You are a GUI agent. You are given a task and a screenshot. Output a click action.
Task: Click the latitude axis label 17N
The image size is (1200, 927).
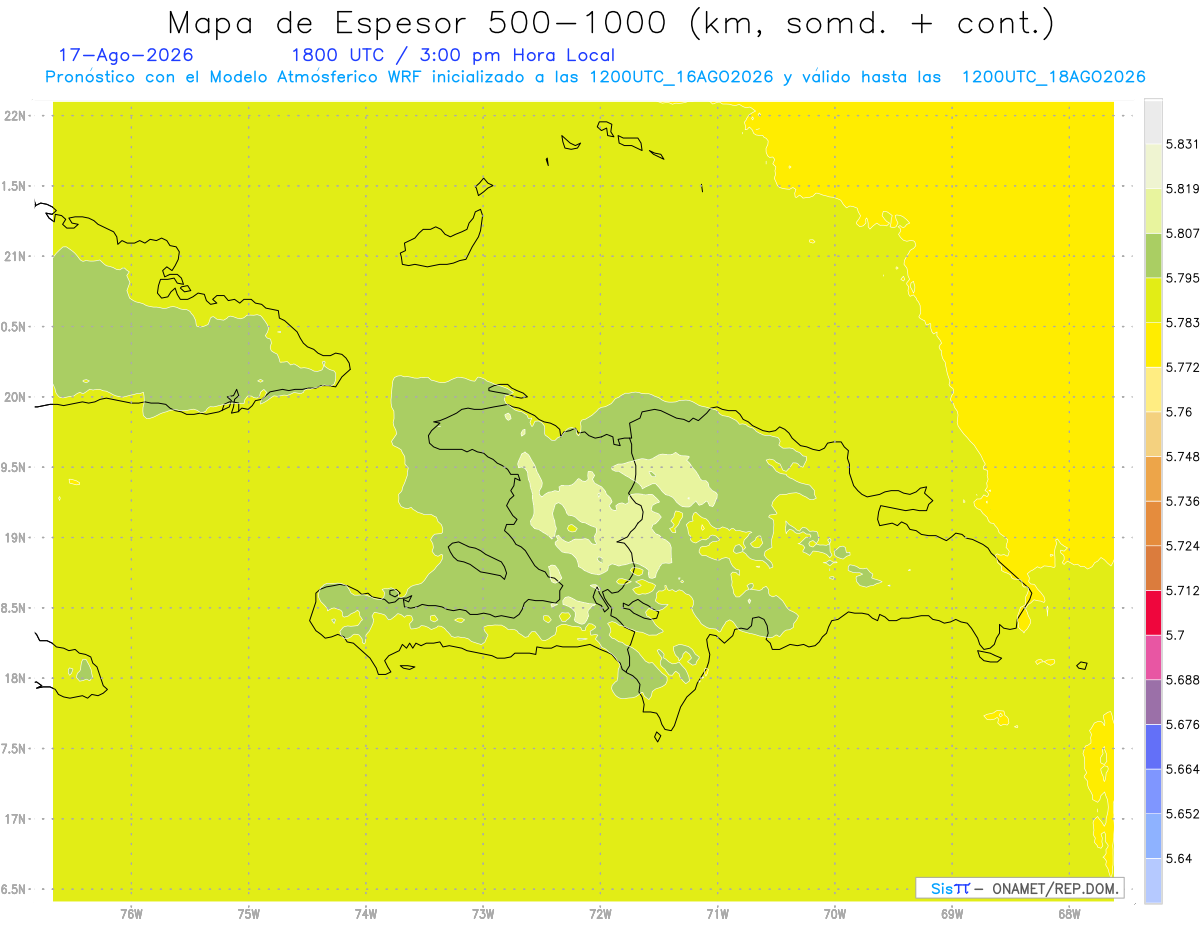[x=16, y=819]
